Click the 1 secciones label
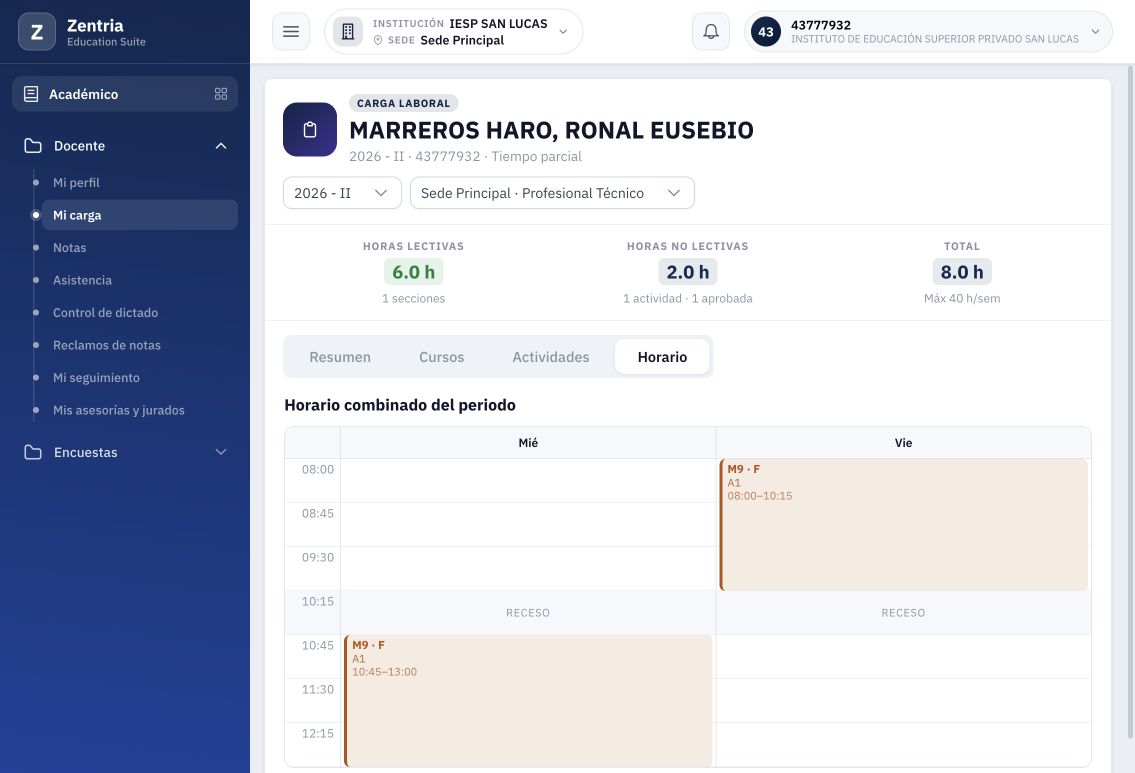Screen dimensions: 1135x773 [413, 298]
